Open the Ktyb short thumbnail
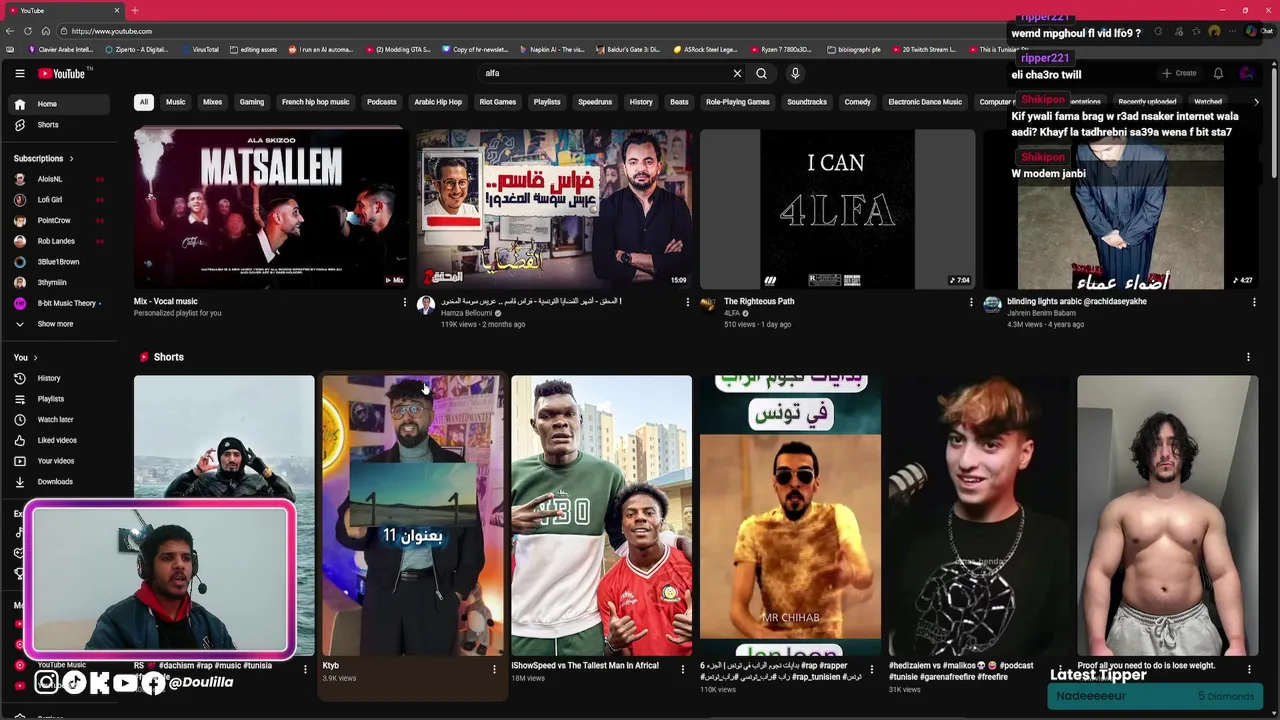The width and height of the screenshot is (1280, 720). click(412, 515)
